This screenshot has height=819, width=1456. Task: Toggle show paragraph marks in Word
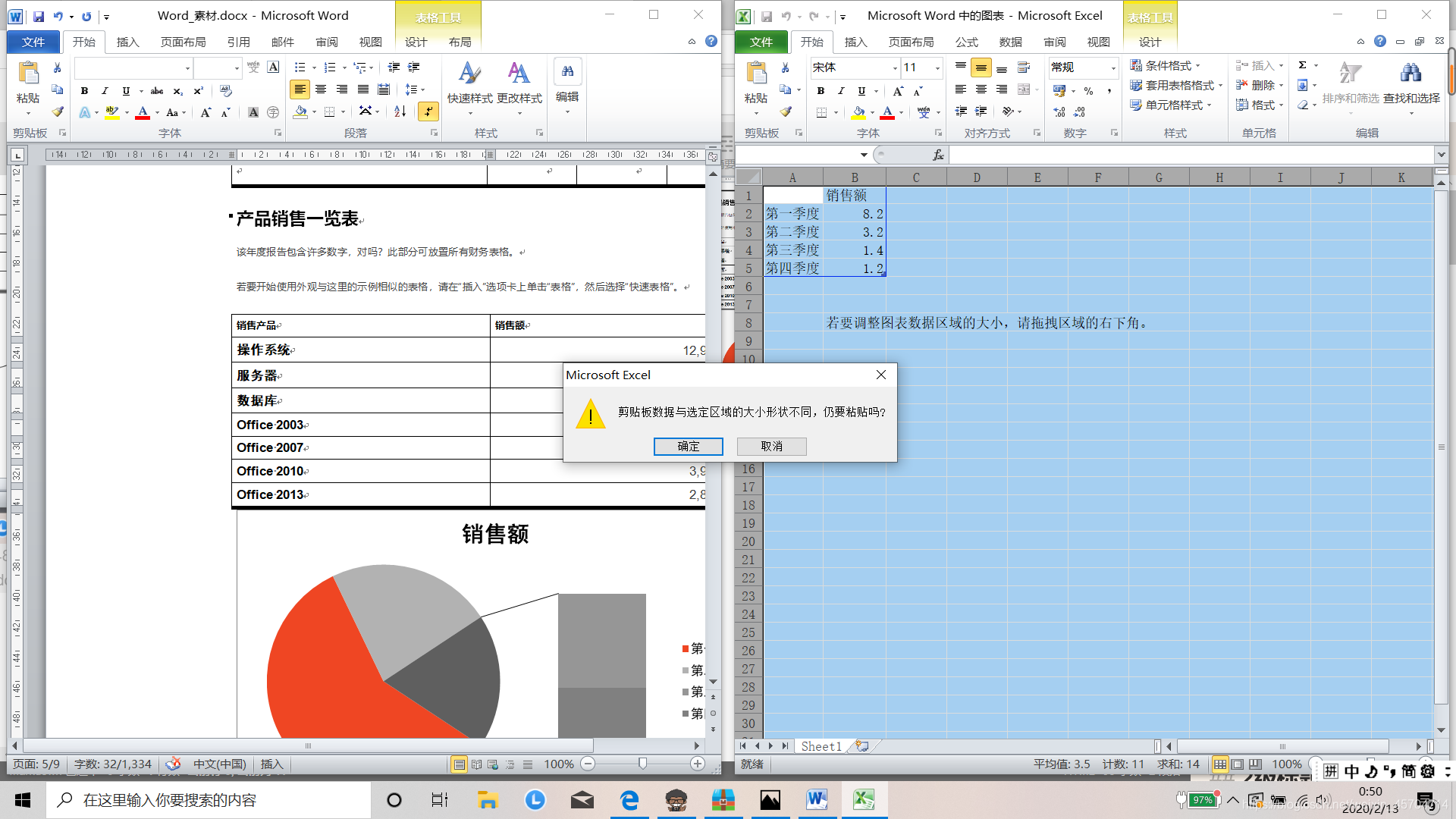click(x=428, y=112)
